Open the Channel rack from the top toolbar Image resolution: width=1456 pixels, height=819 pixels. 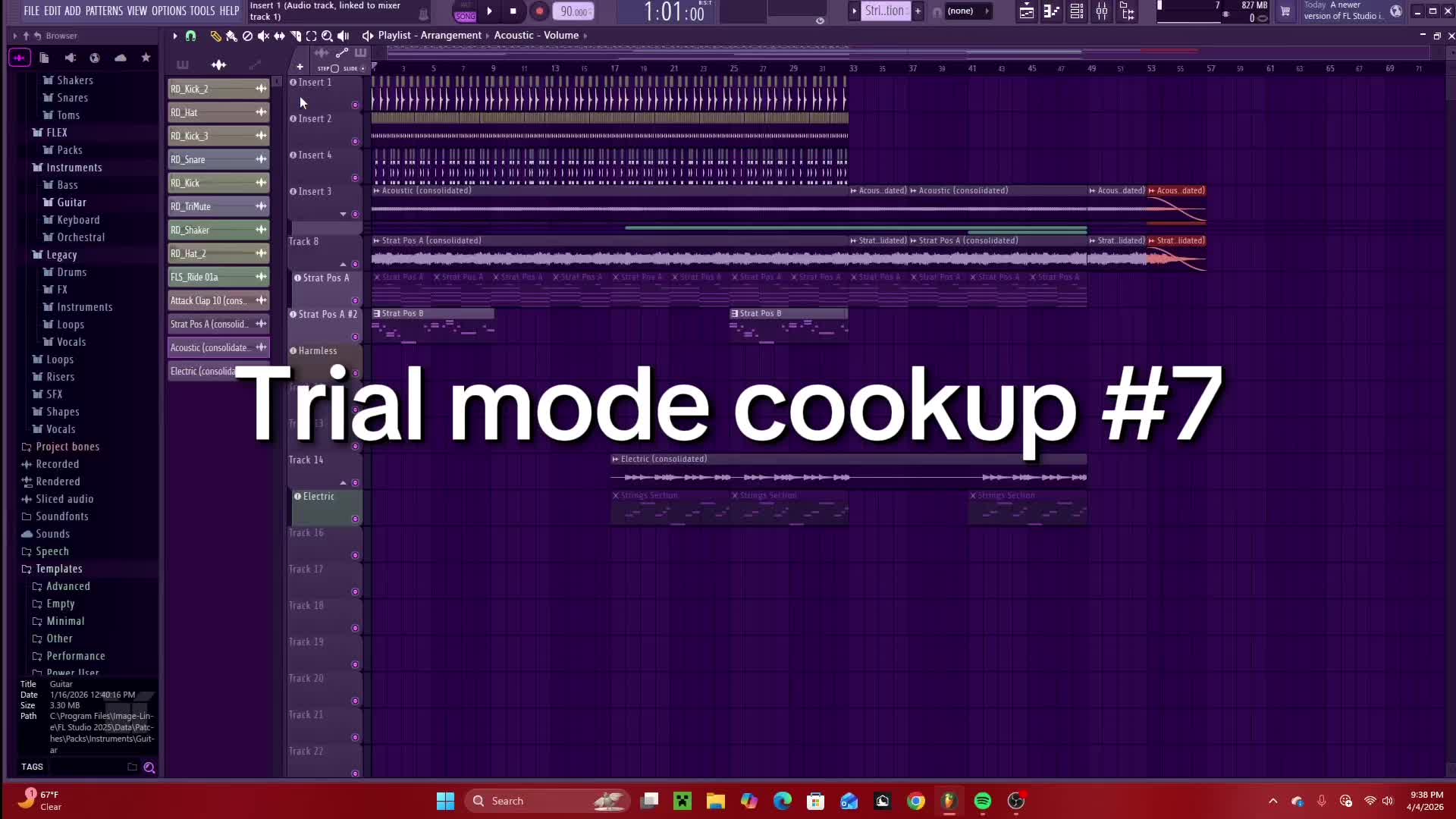(x=1077, y=11)
